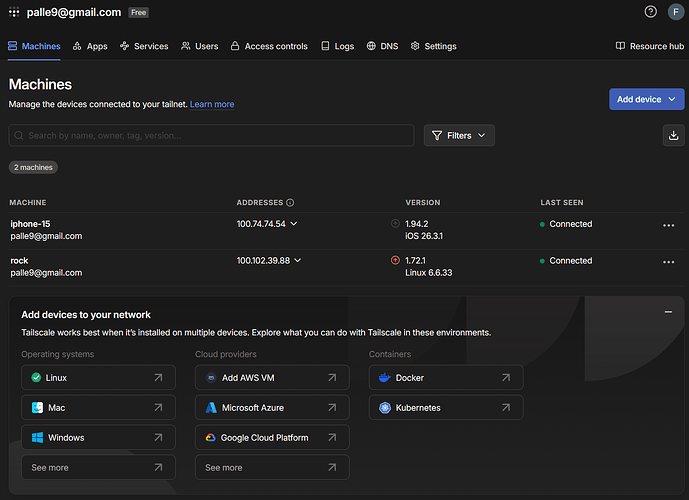
Task: Open the three-dot menu for rock
Action: pyautogui.click(x=668, y=262)
